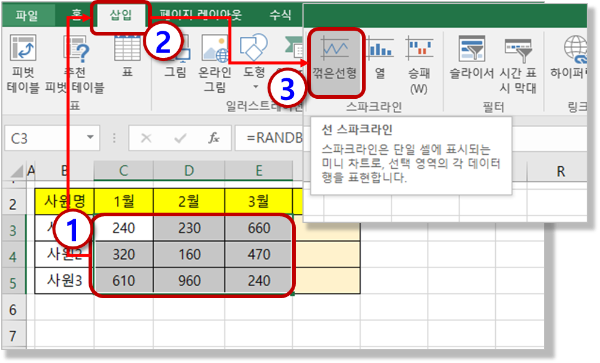The height and width of the screenshot is (363, 600).
Task: Click the 사원2 cell
Action: (x=64, y=254)
